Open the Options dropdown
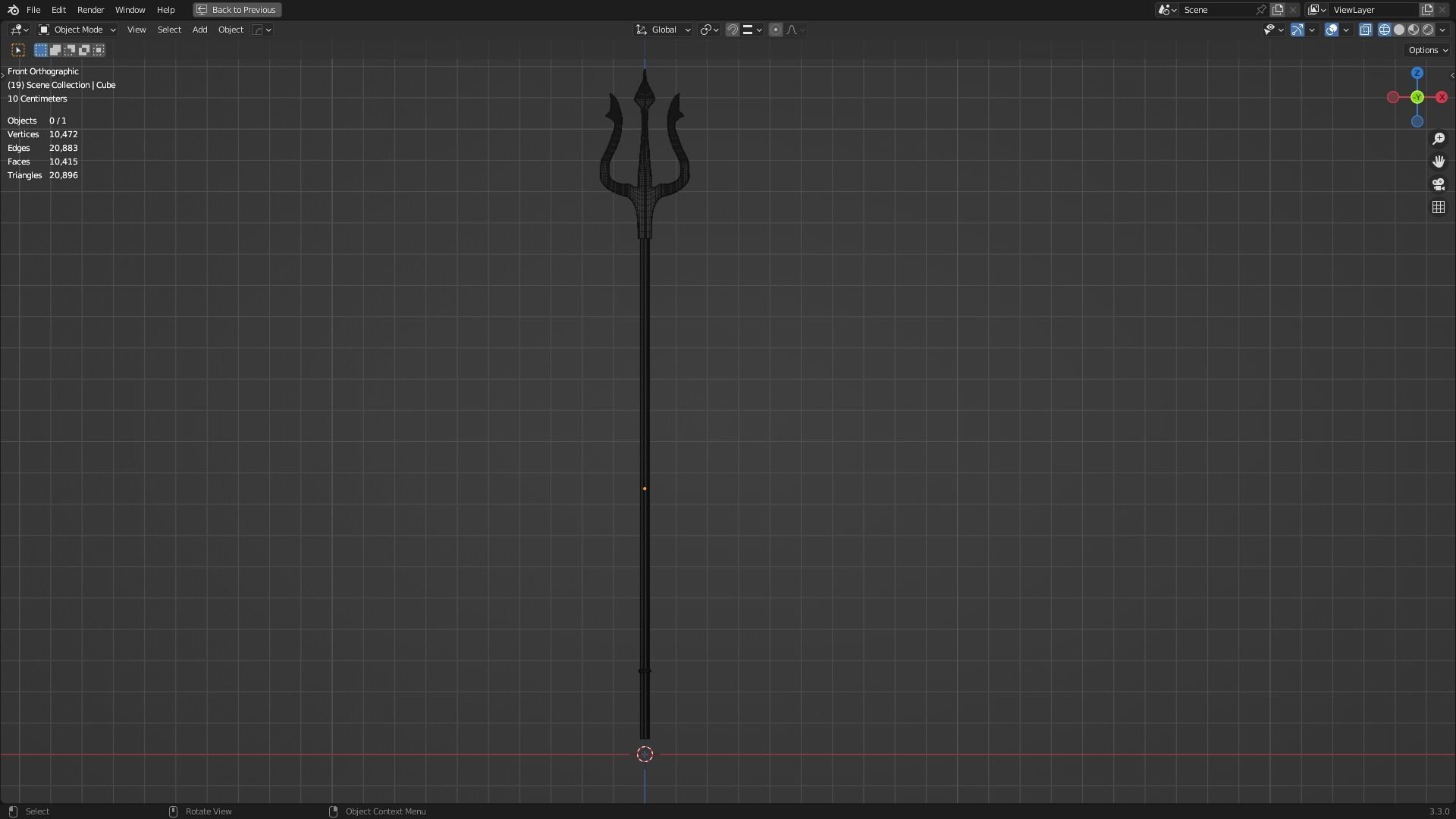The height and width of the screenshot is (819, 1456). 1428,50
